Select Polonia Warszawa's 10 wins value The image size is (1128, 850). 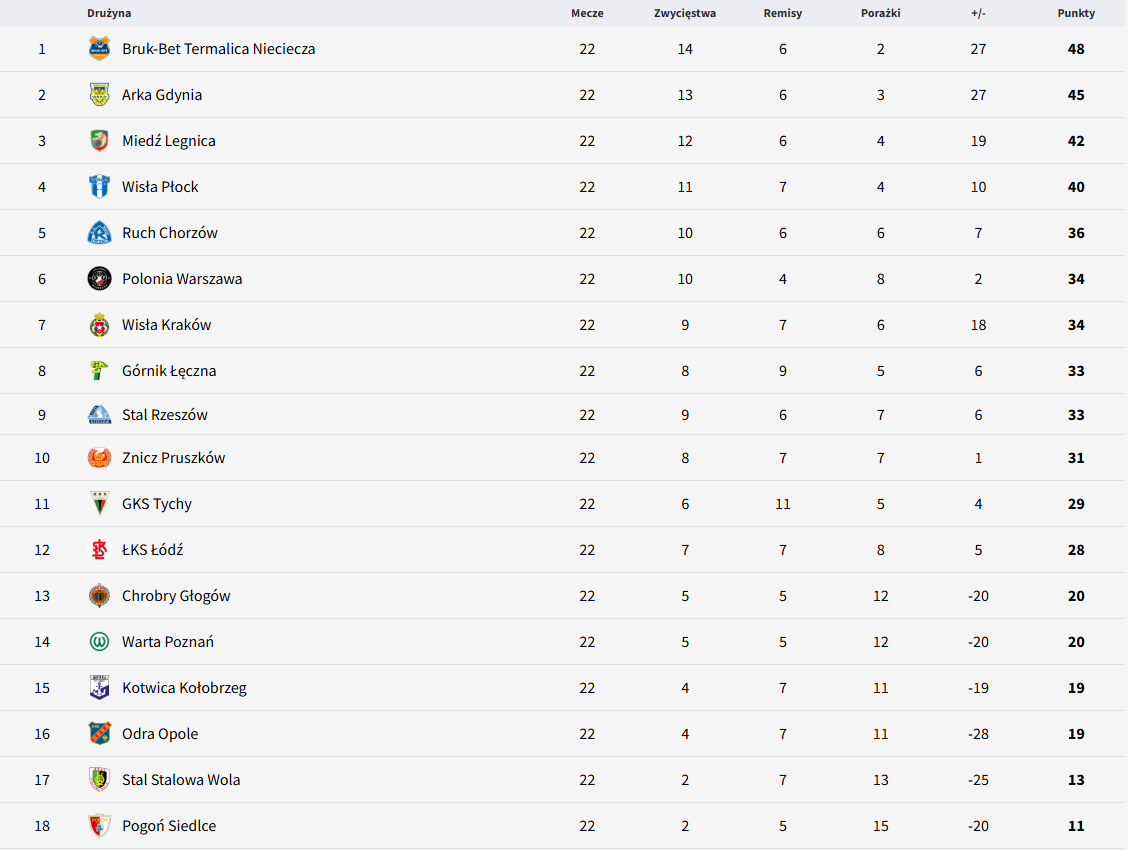685,279
